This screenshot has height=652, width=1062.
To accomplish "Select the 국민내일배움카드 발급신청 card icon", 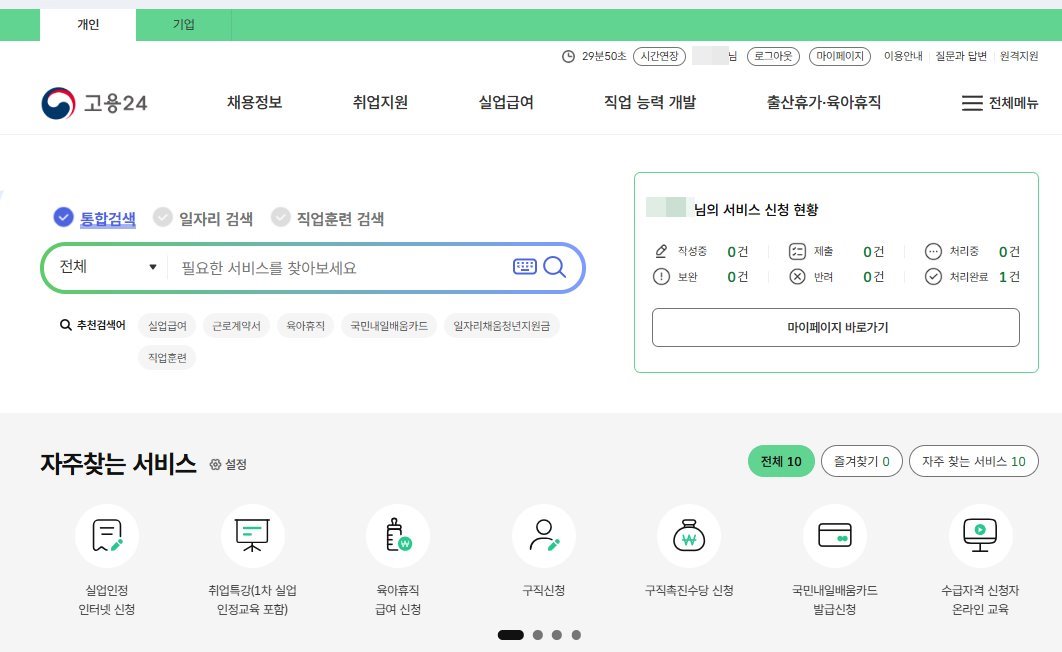I will coord(835,536).
